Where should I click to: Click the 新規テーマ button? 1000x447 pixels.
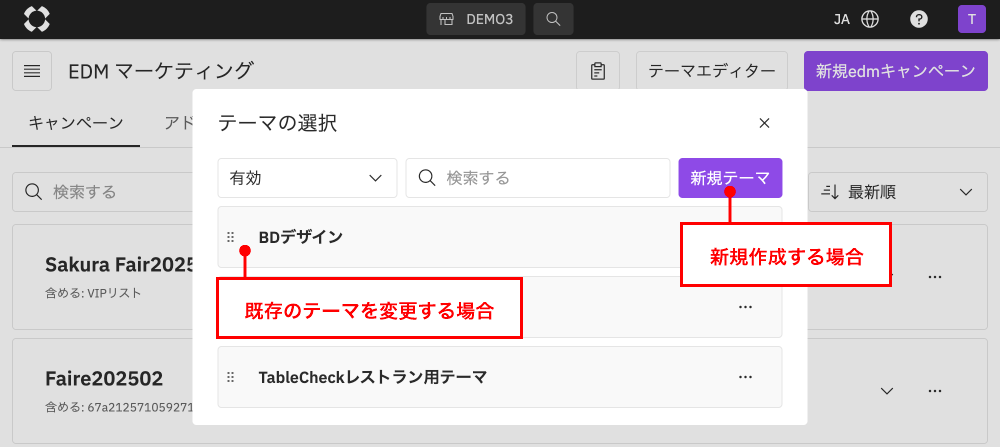(x=730, y=178)
